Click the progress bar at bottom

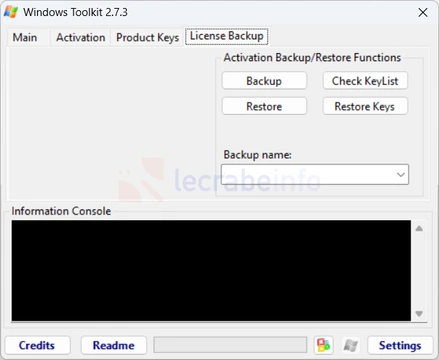coord(230,345)
